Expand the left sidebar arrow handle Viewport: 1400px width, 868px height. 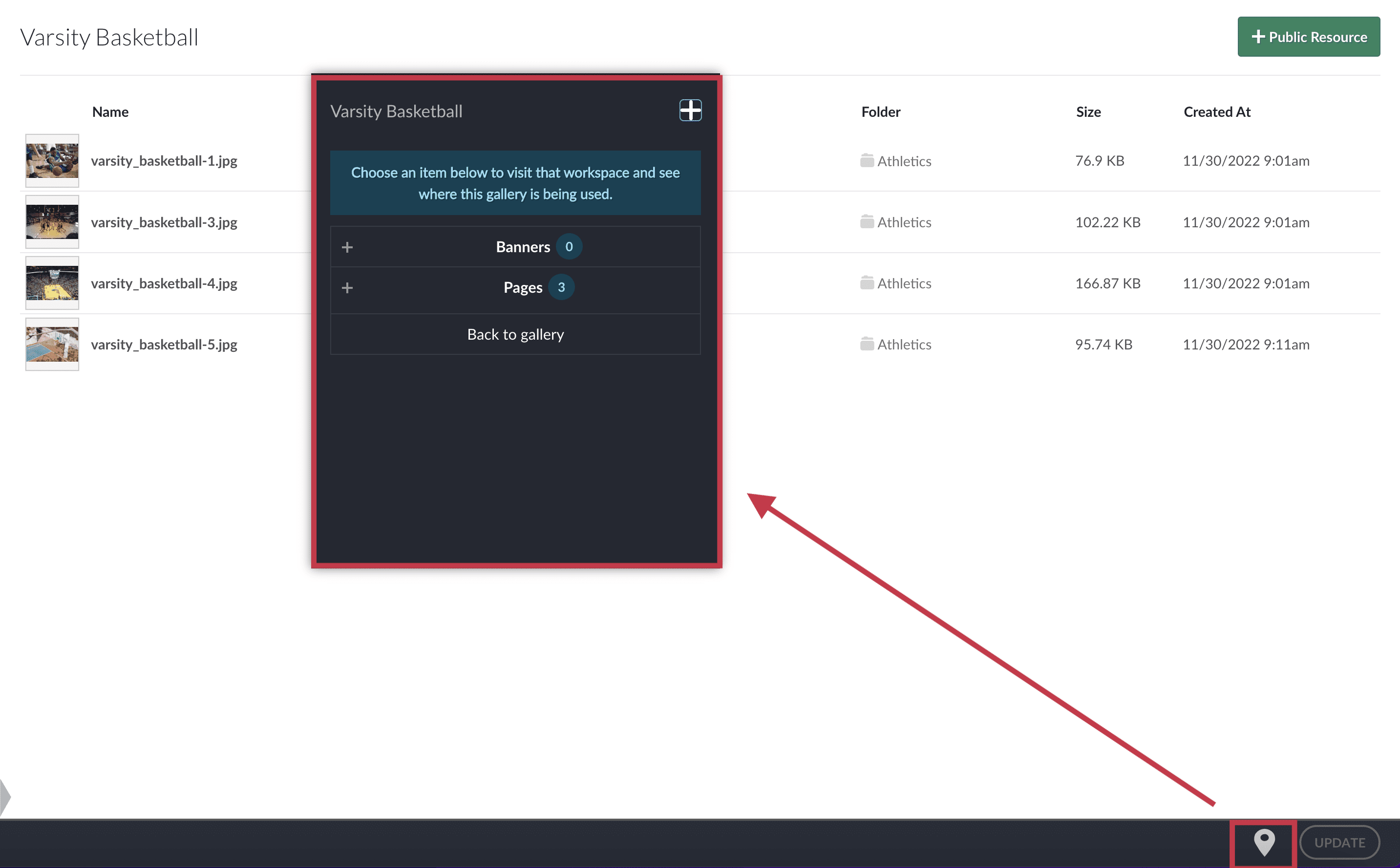(x=5, y=798)
